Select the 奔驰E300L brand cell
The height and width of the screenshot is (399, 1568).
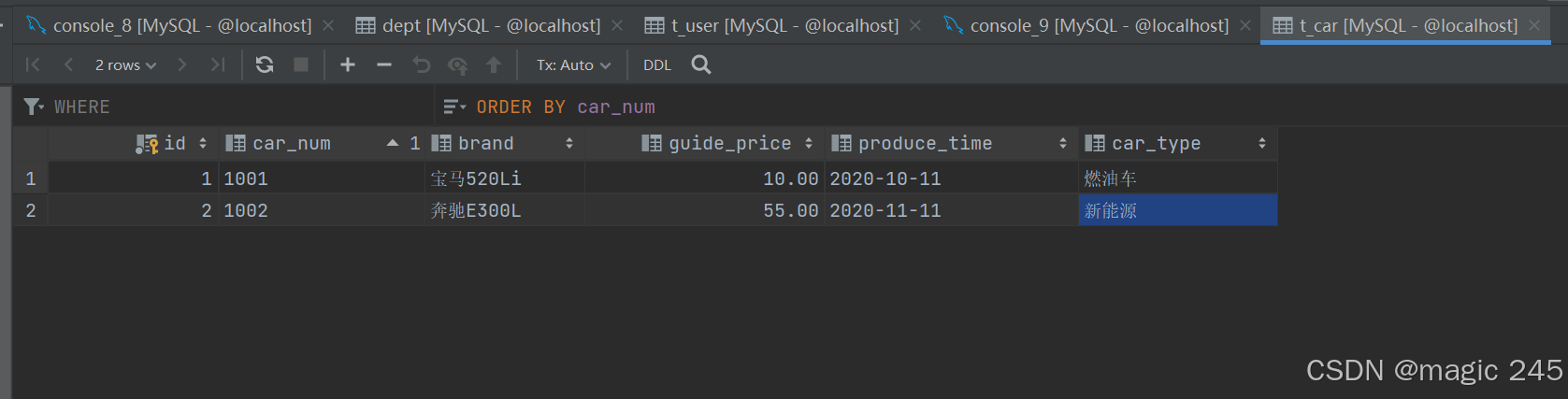[505, 210]
